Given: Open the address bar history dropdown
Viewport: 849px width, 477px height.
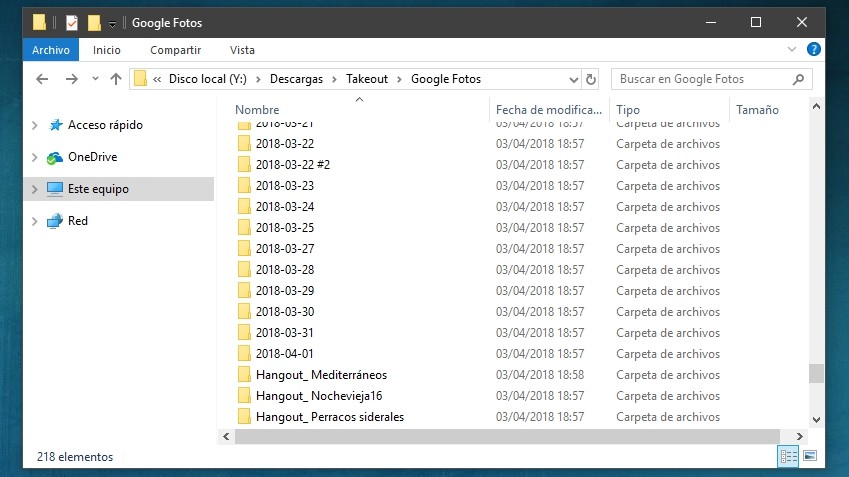Looking at the screenshot, I should (573, 79).
